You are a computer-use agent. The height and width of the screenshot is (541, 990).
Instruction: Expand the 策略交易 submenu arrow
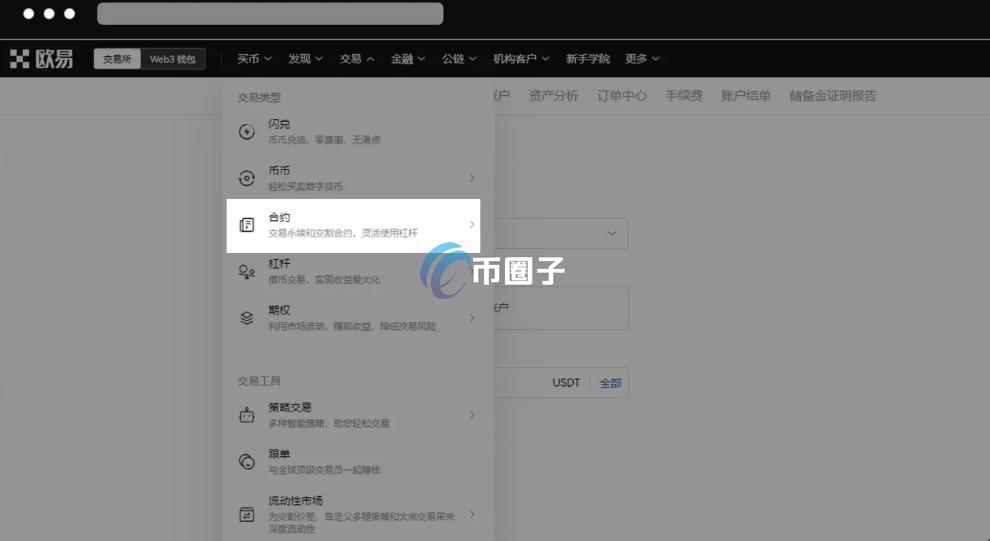pyautogui.click(x=472, y=415)
